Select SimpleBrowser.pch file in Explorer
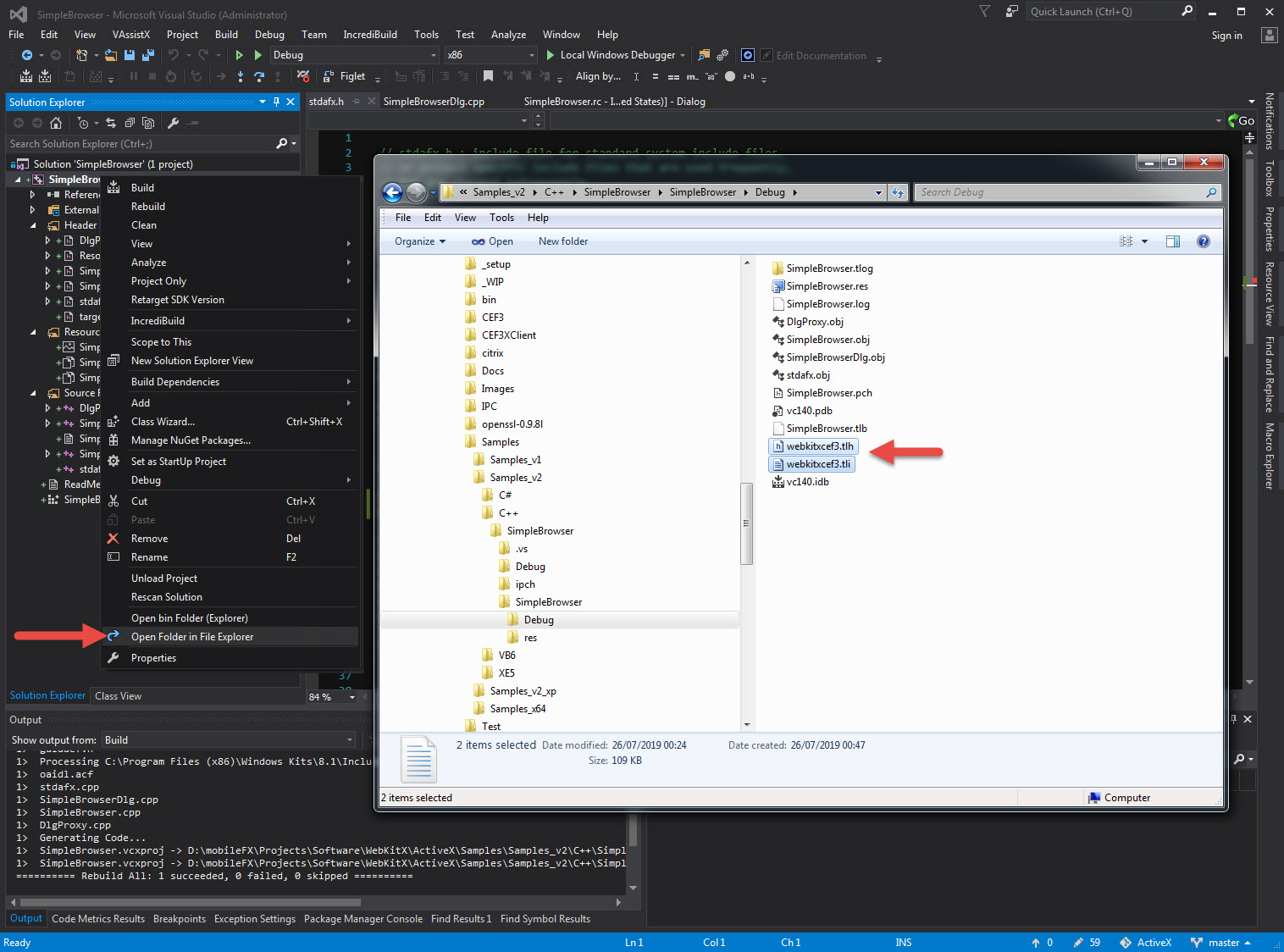1284x952 pixels. tap(822, 393)
